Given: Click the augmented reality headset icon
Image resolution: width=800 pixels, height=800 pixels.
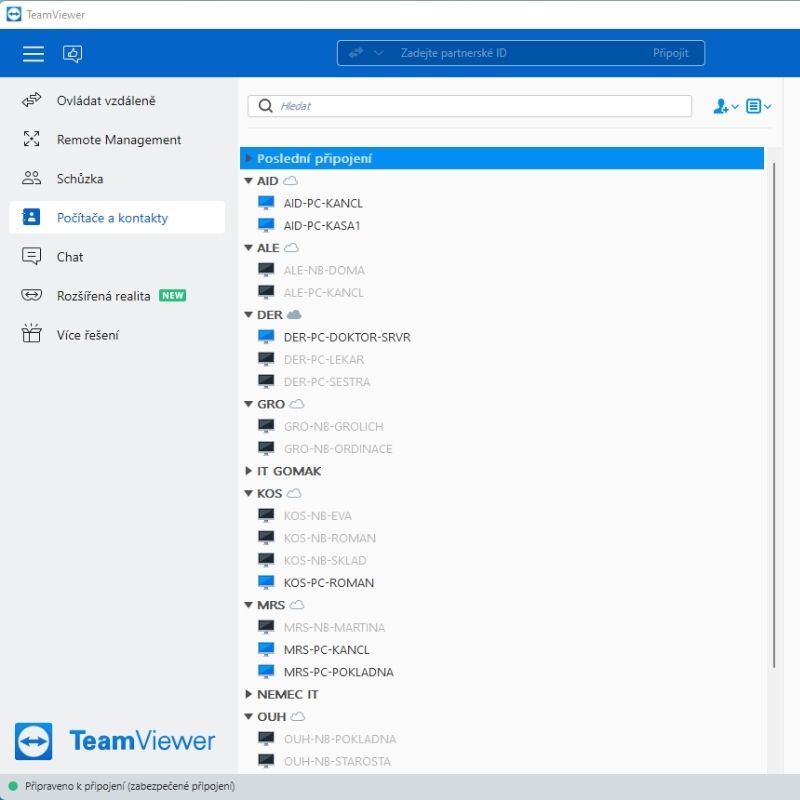Looking at the screenshot, I should (x=32, y=295).
